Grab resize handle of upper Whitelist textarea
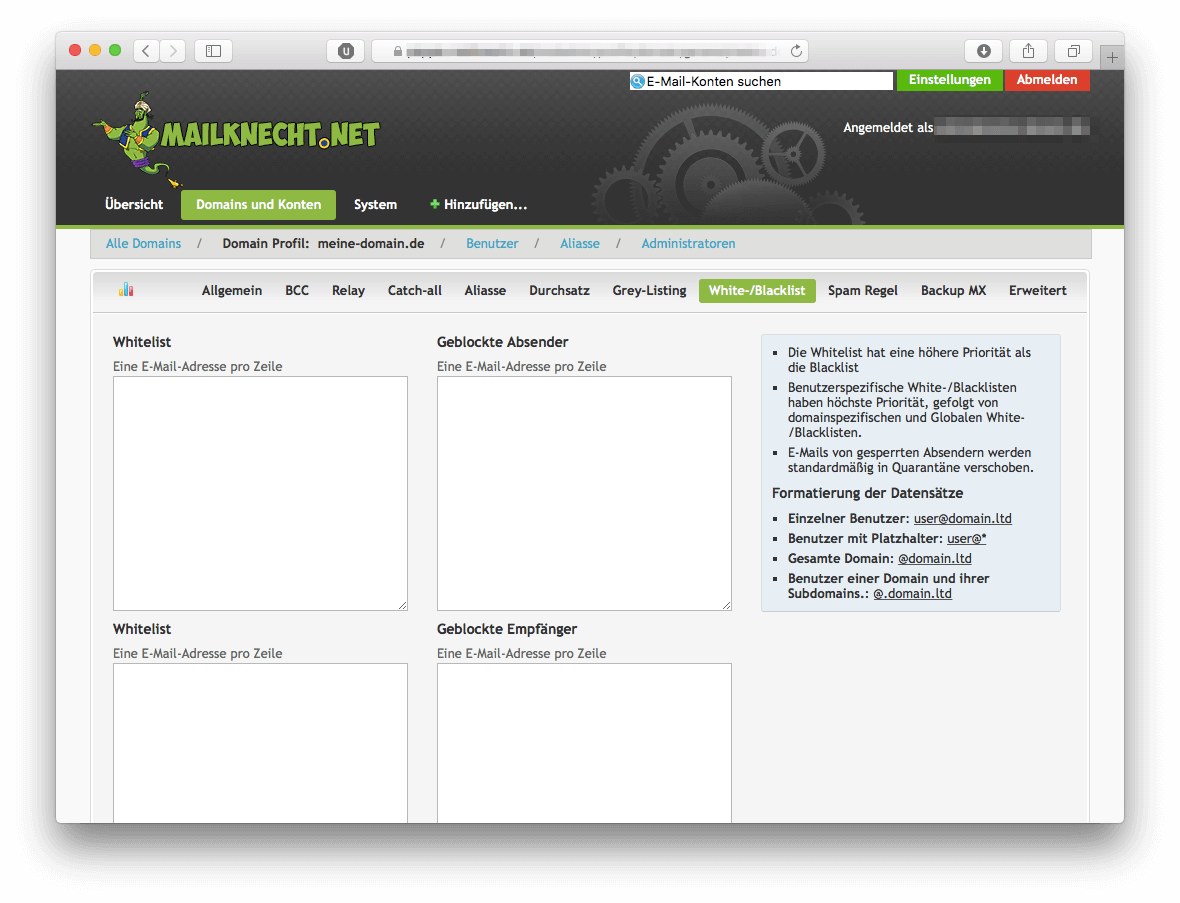 tap(403, 605)
